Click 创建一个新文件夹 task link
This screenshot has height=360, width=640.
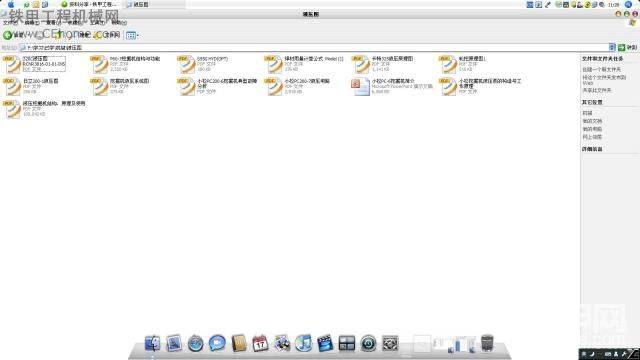coord(601,70)
